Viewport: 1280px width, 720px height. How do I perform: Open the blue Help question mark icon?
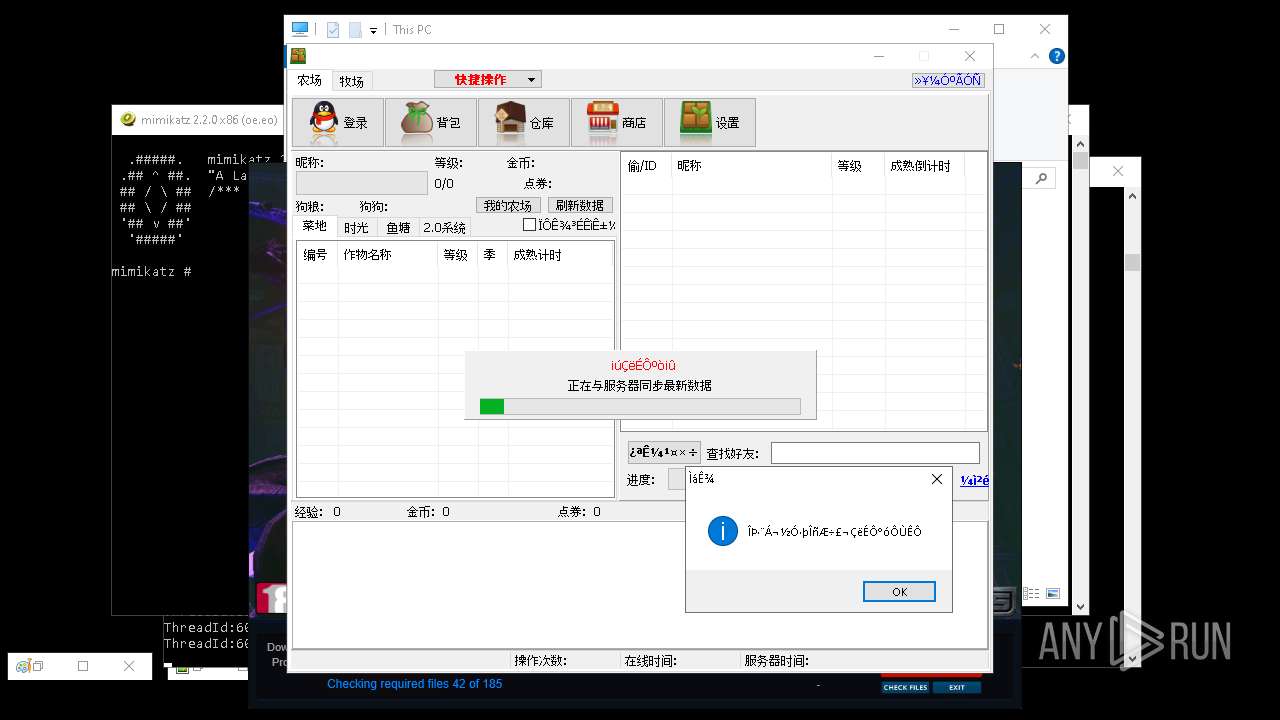click(x=1057, y=57)
